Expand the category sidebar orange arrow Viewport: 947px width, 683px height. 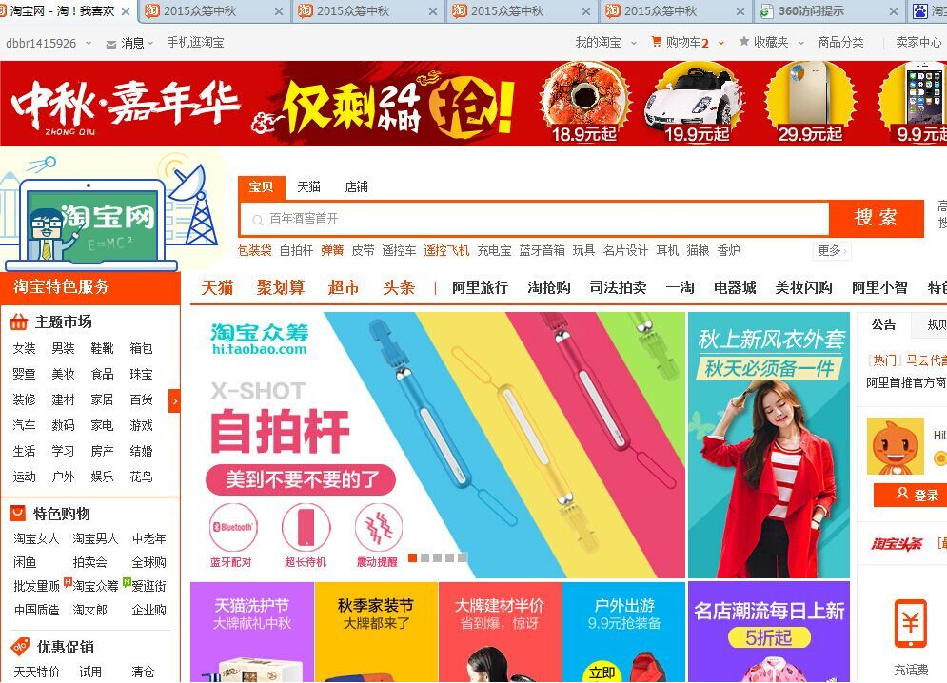(175, 401)
